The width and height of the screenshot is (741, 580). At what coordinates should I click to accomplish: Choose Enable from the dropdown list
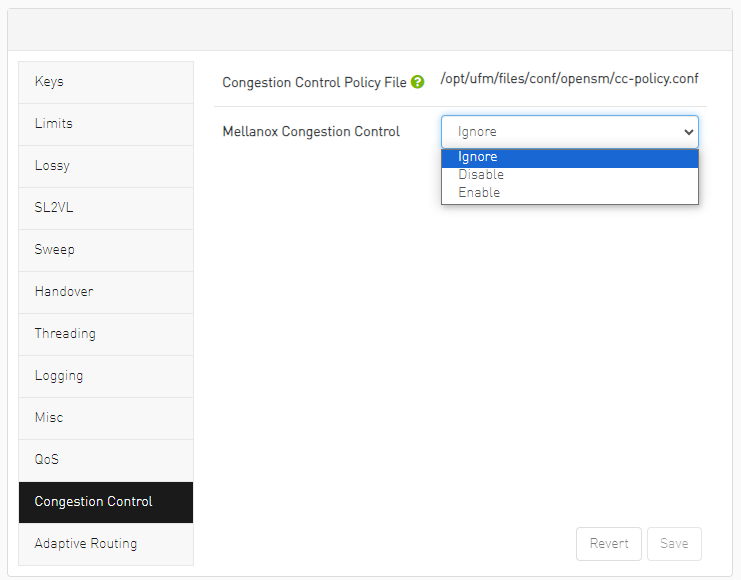pos(569,193)
